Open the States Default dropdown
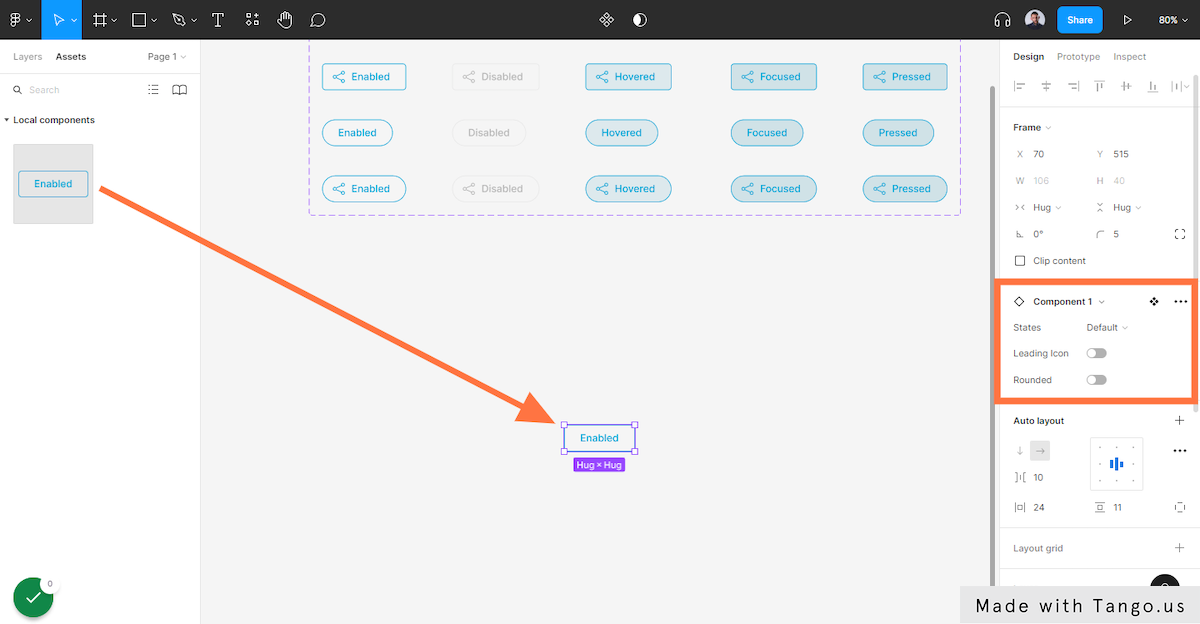Viewport: 1200px width, 624px height. tap(1107, 328)
